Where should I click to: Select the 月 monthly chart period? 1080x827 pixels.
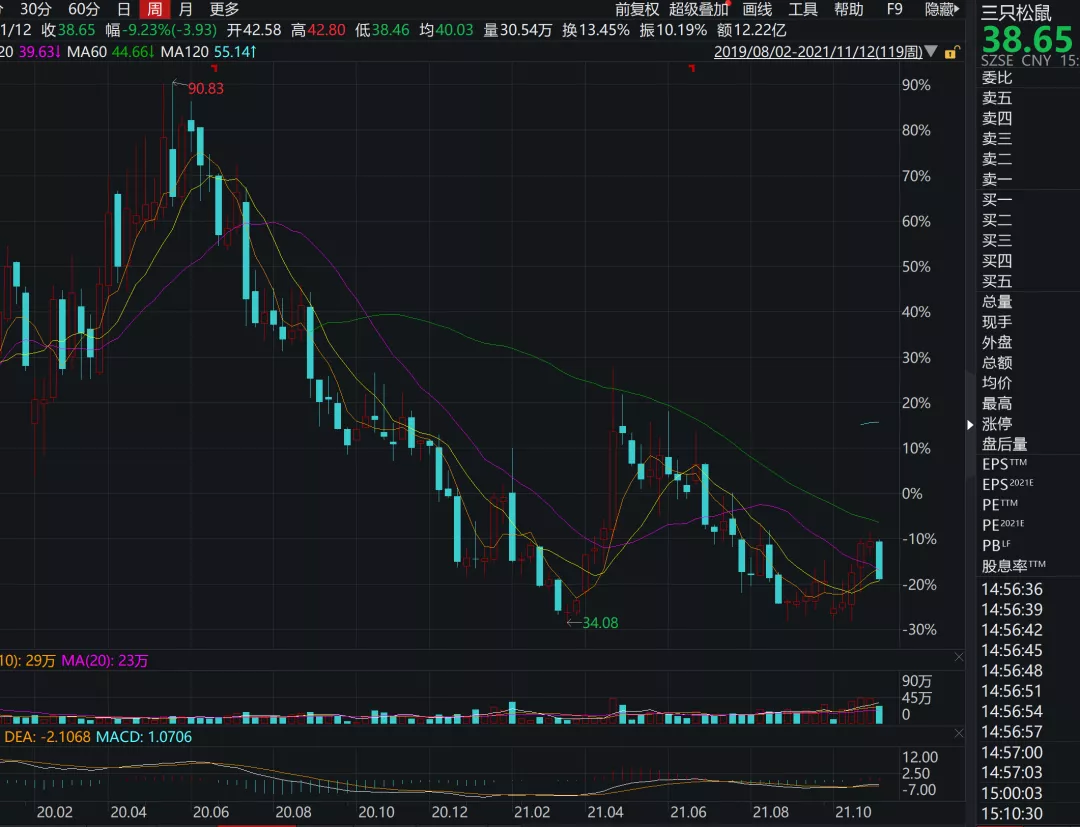(x=186, y=9)
